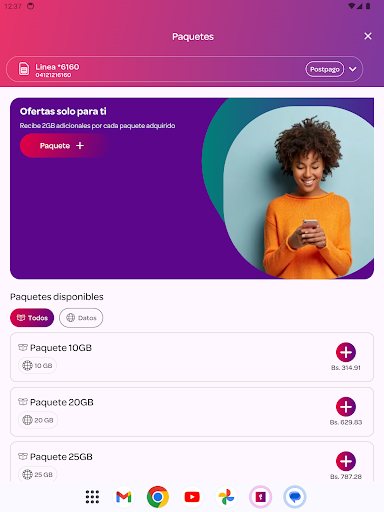The width and height of the screenshot is (384, 512).
Task: Switch to the Datos filter tab
Action: pos(81,318)
